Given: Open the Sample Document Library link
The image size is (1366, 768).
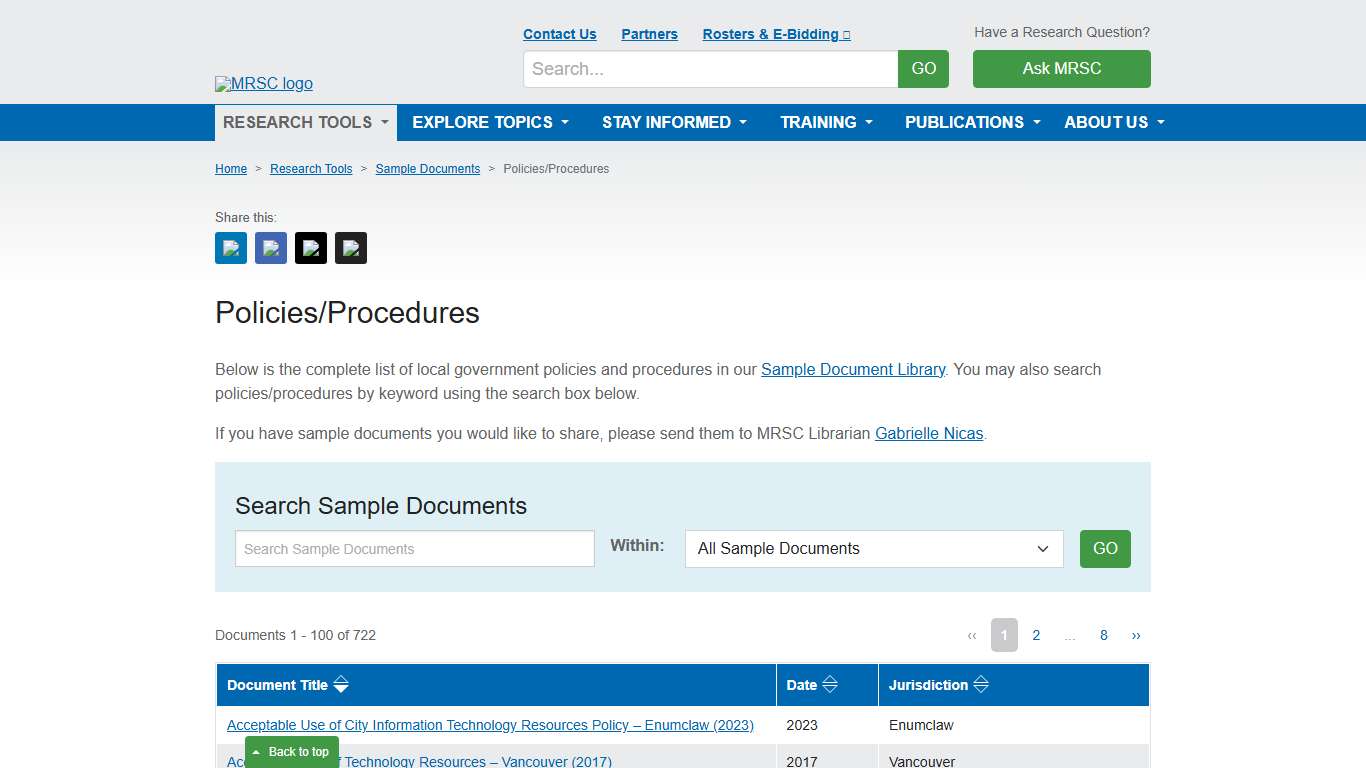Looking at the screenshot, I should tap(853, 369).
